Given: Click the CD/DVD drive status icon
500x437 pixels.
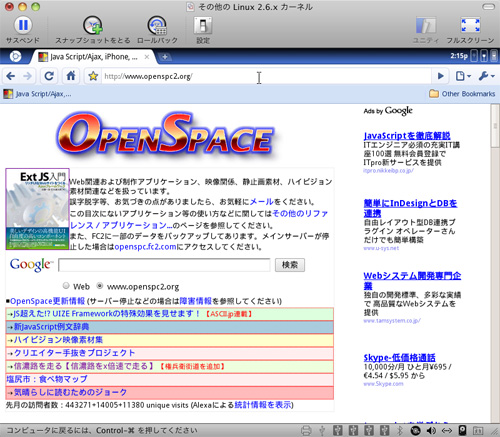Looking at the screenshot, I should 415,430.
